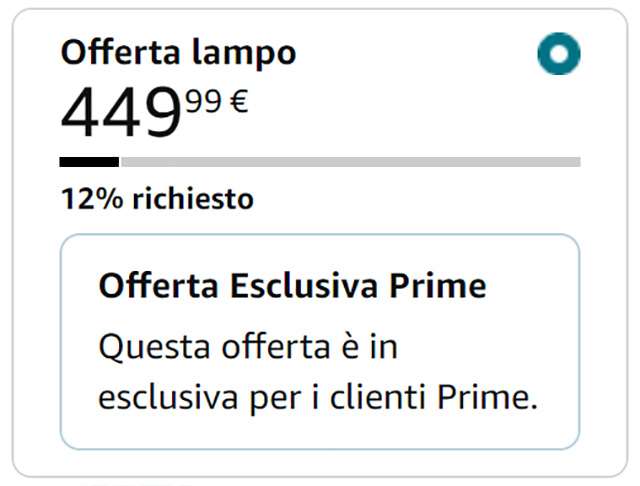Click the "Questa offerta è in" text line
Viewport: 640px width, 486px height.
coord(242,348)
